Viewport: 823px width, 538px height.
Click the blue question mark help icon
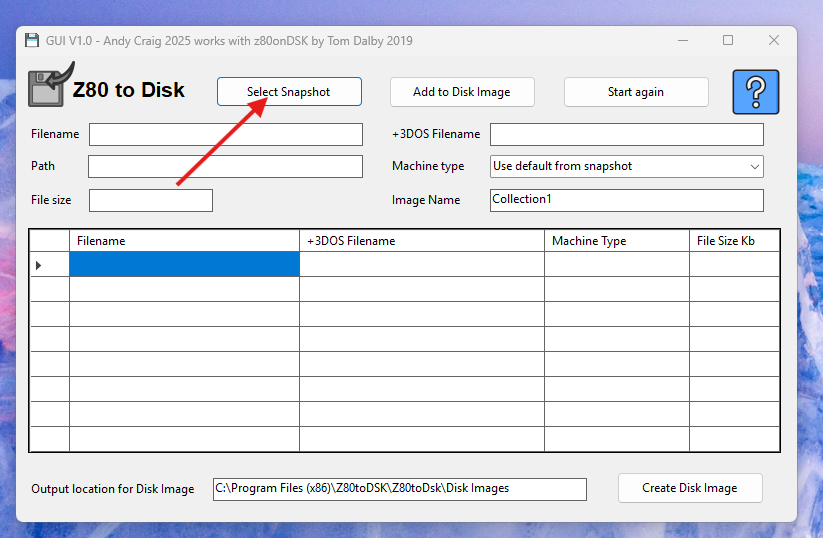click(755, 93)
